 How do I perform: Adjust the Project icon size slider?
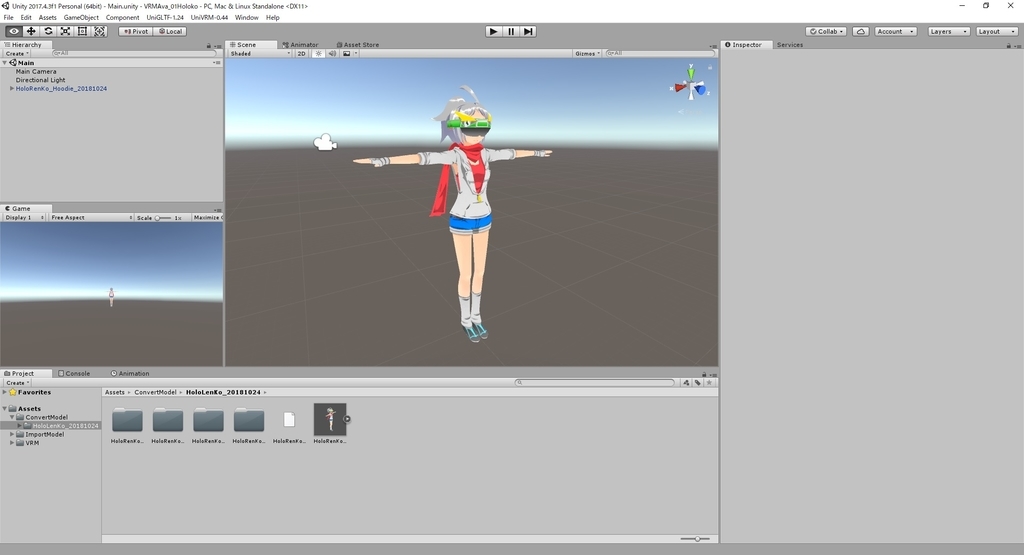(x=695, y=539)
